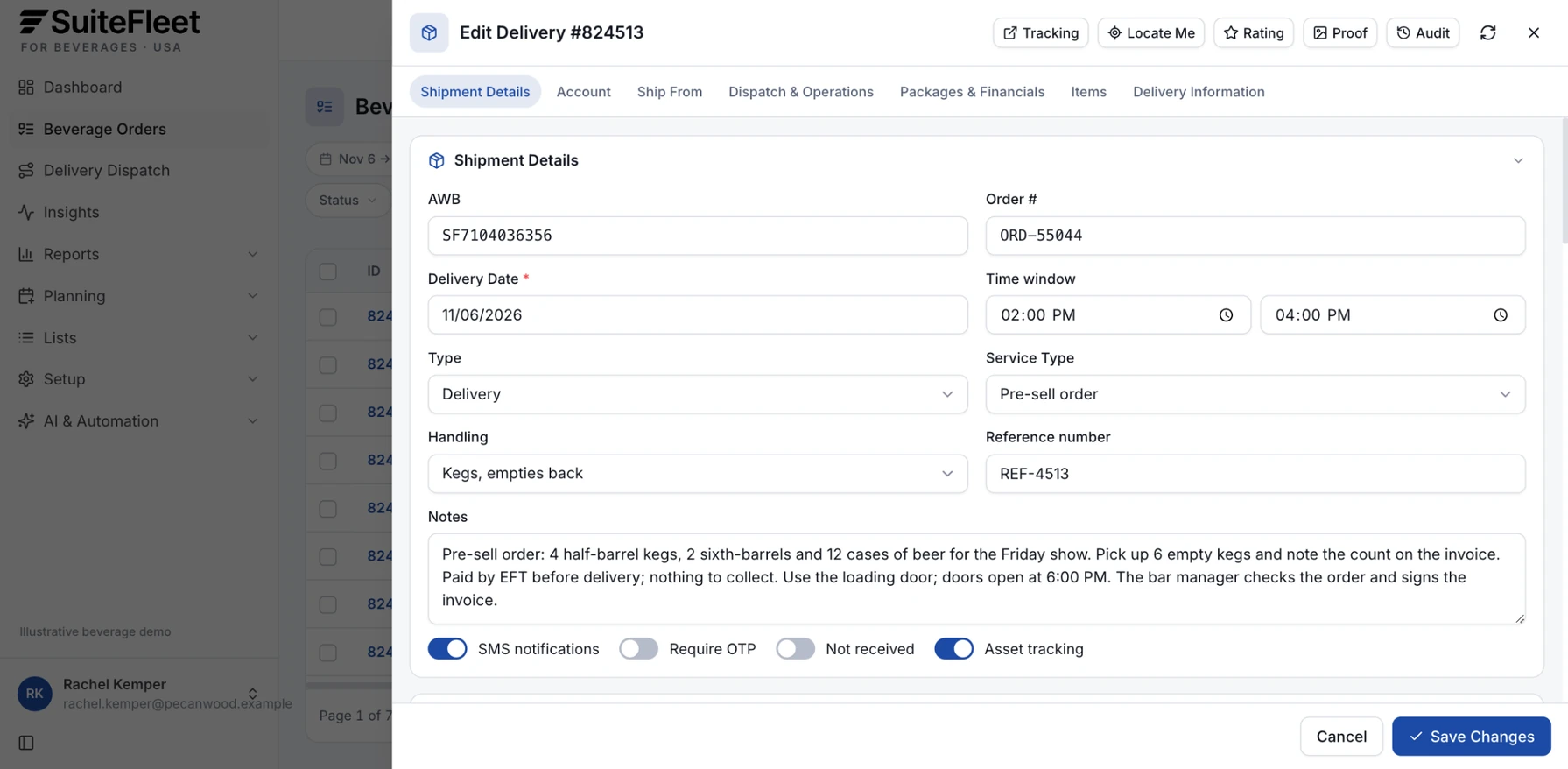
Task: Open the Type dropdown showing Delivery
Action: pos(698,394)
